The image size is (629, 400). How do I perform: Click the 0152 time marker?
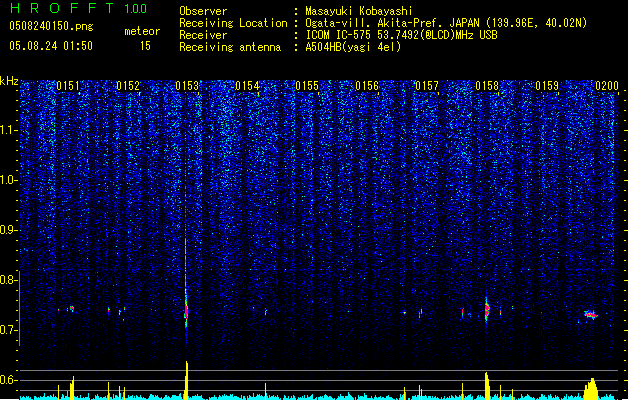(x=128, y=85)
